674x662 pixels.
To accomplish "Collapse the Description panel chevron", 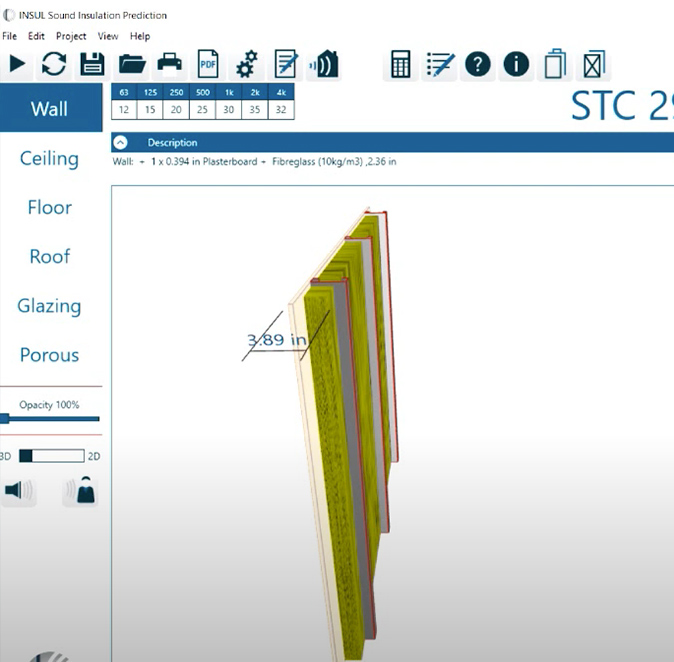I will [x=120, y=142].
